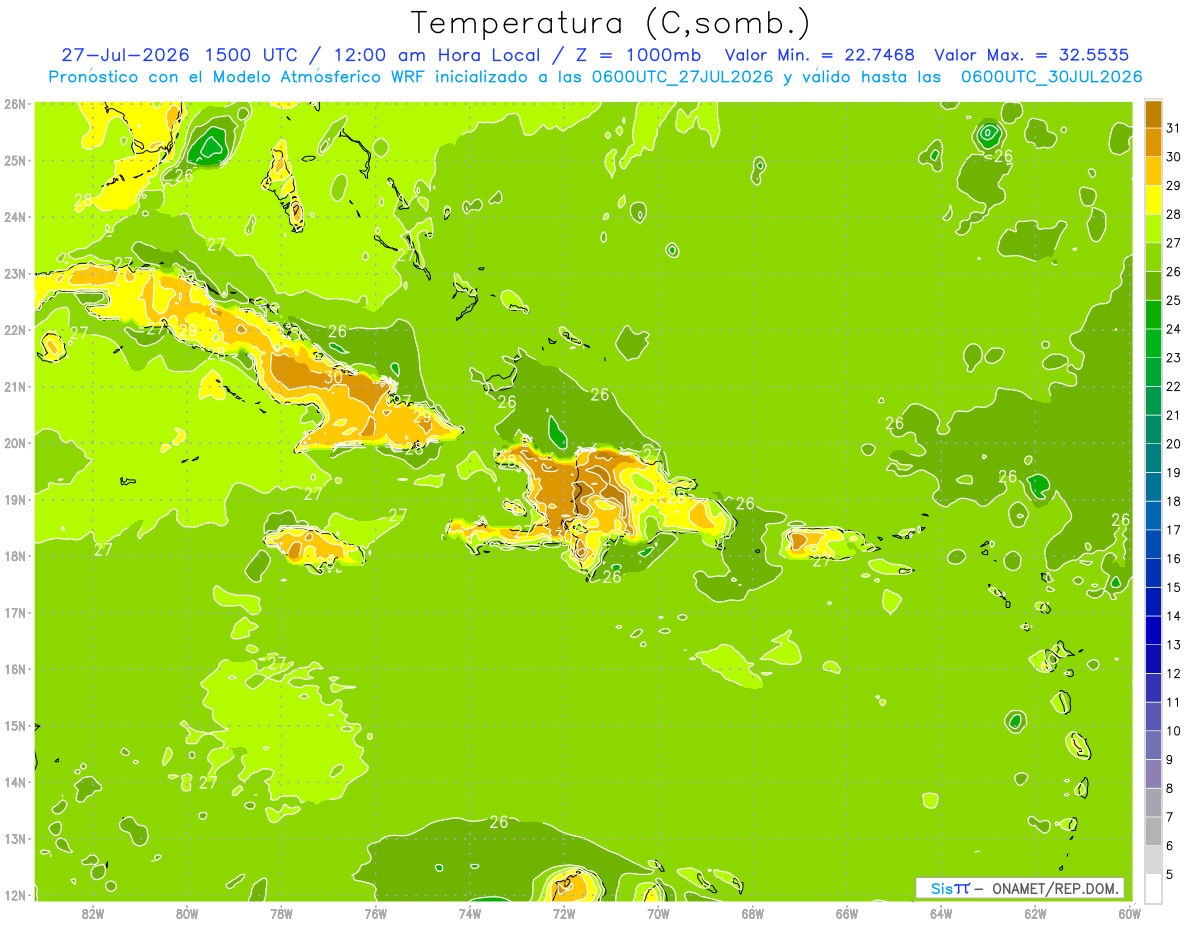Click the "29" label on the color scale
The height and width of the screenshot is (927, 1200).
pos(1173,186)
